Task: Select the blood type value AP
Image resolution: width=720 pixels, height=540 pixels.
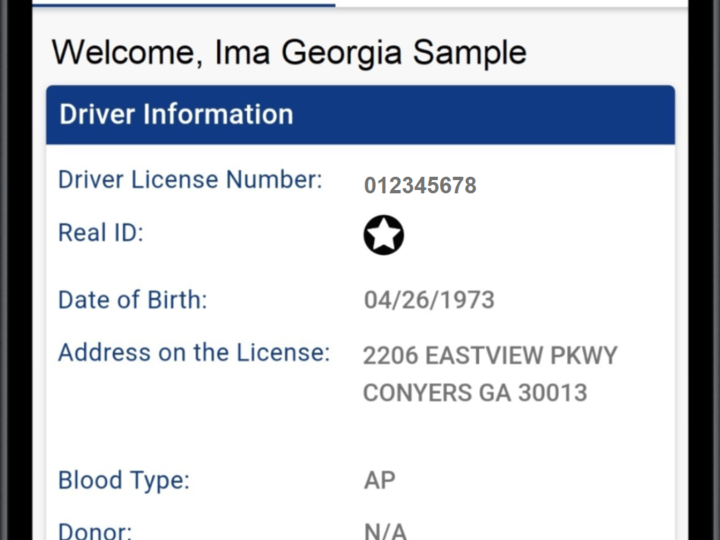Action: pos(380,480)
